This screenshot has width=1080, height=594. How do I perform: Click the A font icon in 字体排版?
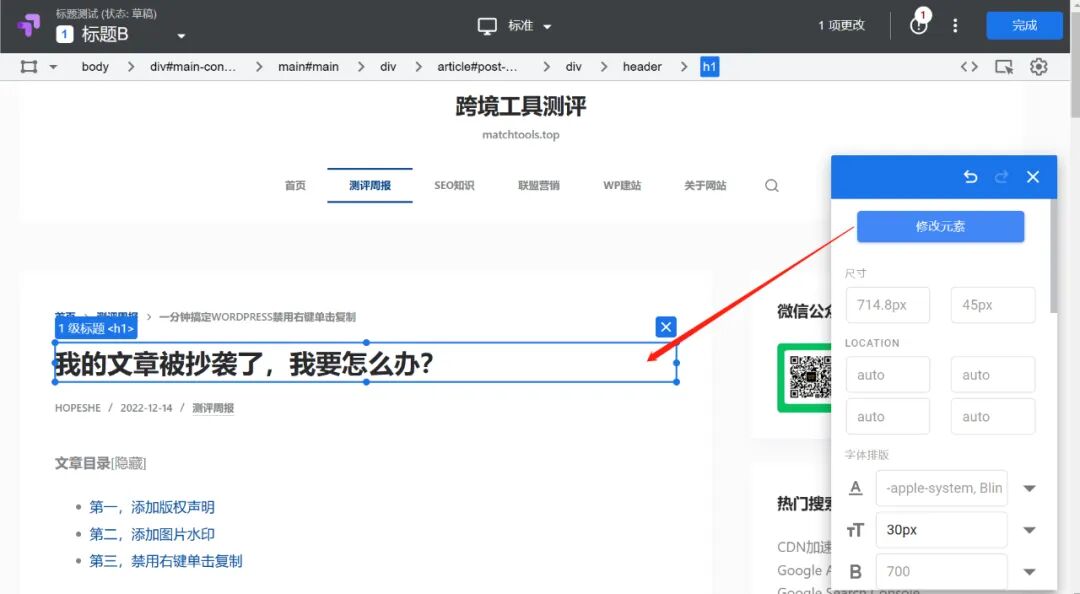(856, 488)
